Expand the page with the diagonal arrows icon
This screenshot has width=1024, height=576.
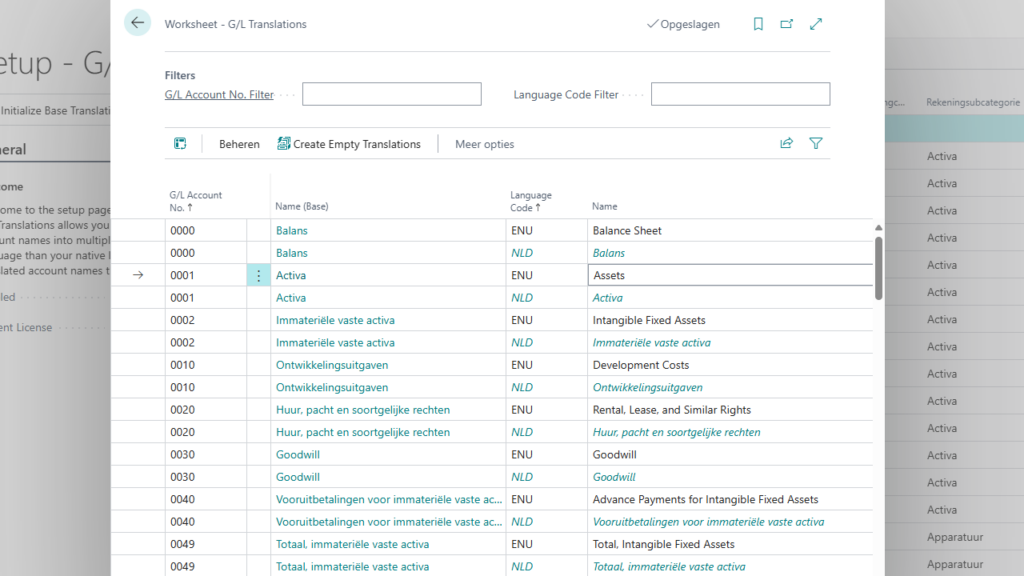(816, 24)
